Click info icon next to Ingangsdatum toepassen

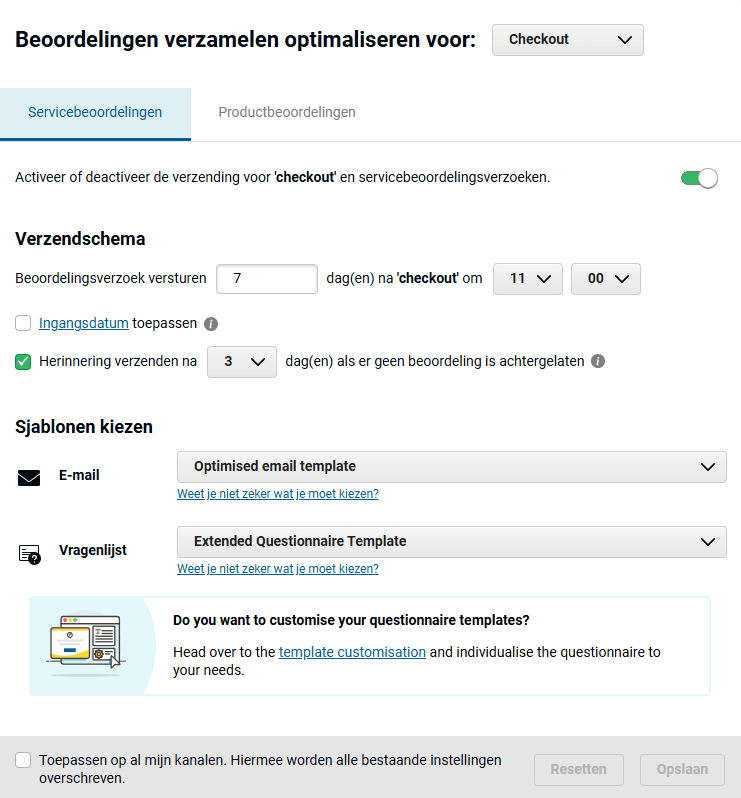(211, 324)
